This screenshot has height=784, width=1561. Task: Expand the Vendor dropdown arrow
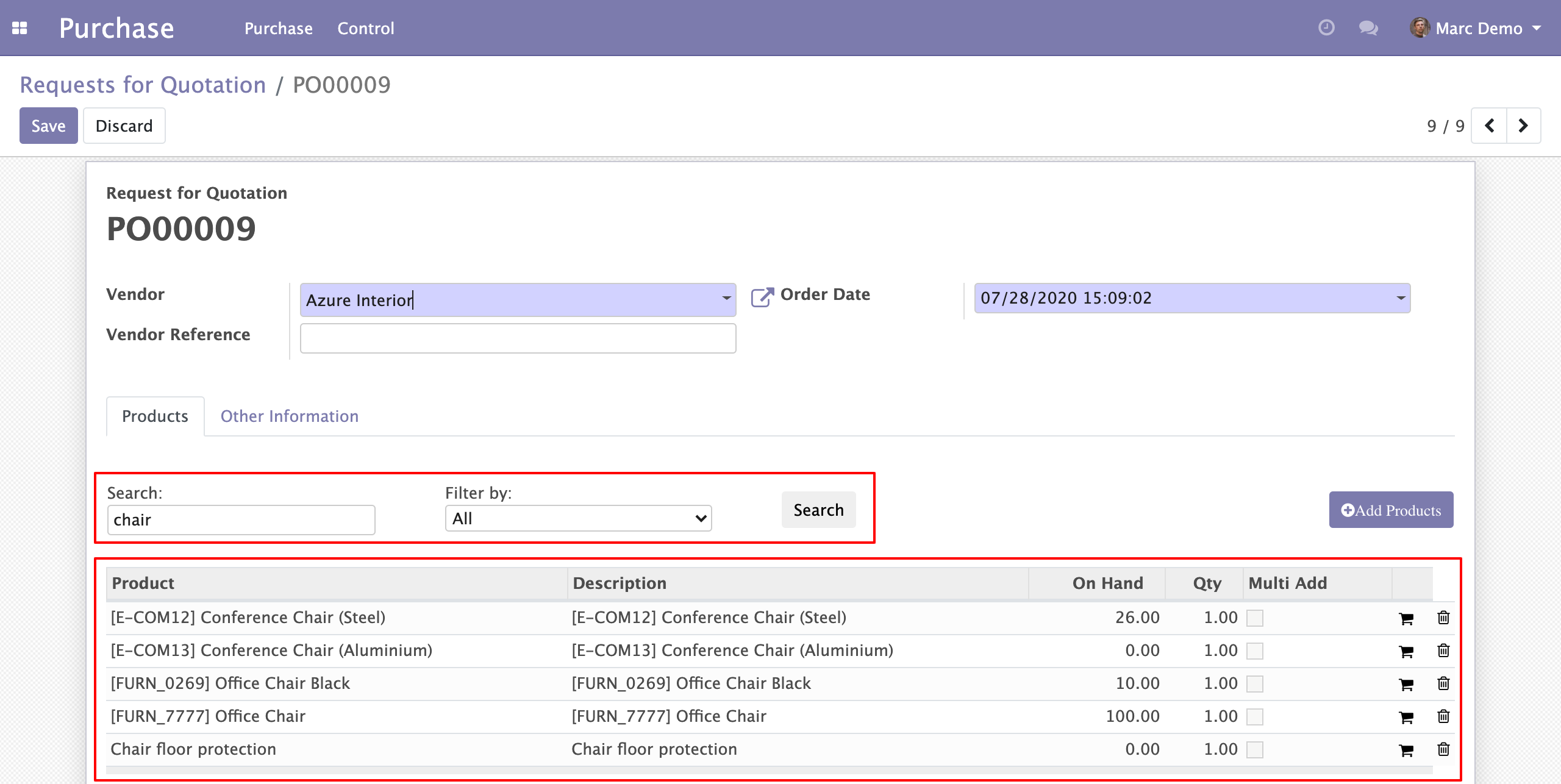pos(726,299)
